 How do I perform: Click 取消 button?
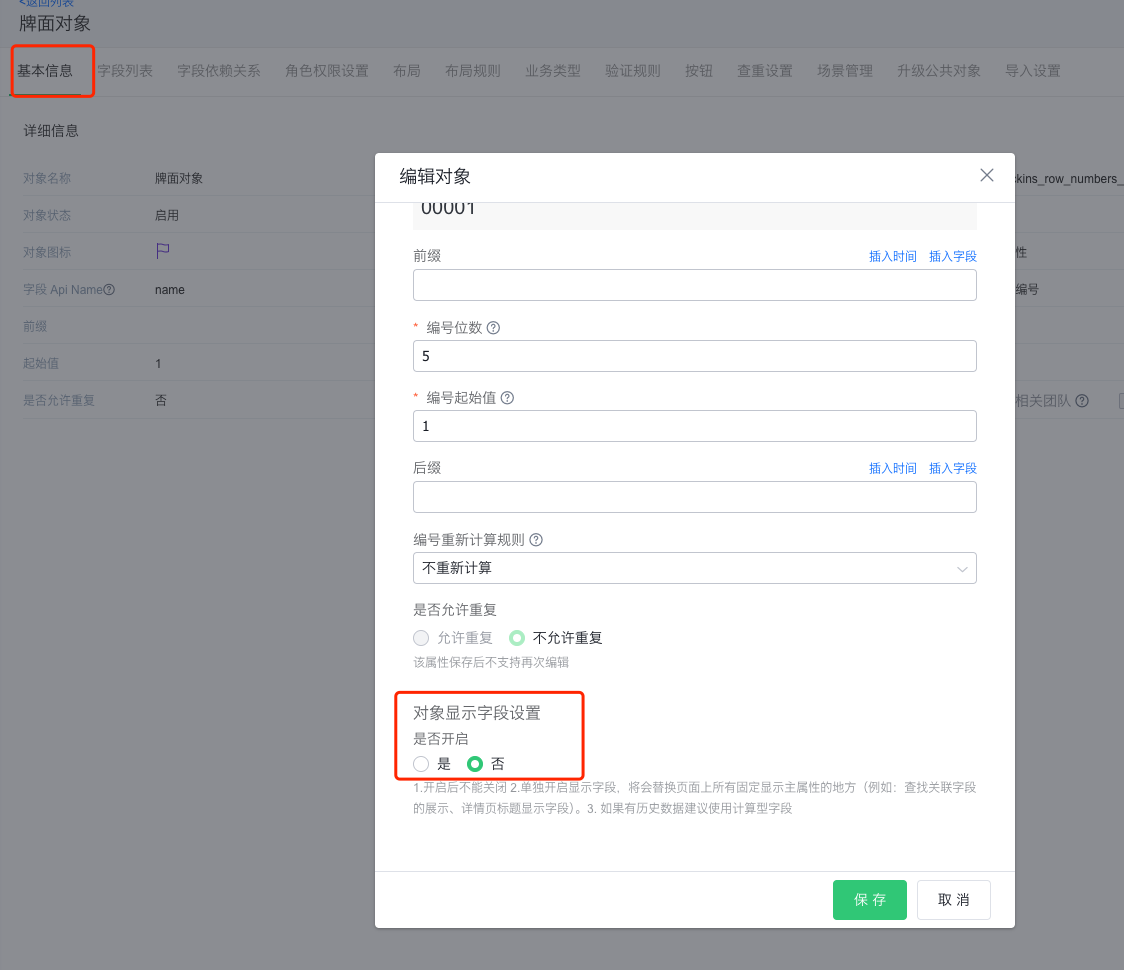[953, 900]
